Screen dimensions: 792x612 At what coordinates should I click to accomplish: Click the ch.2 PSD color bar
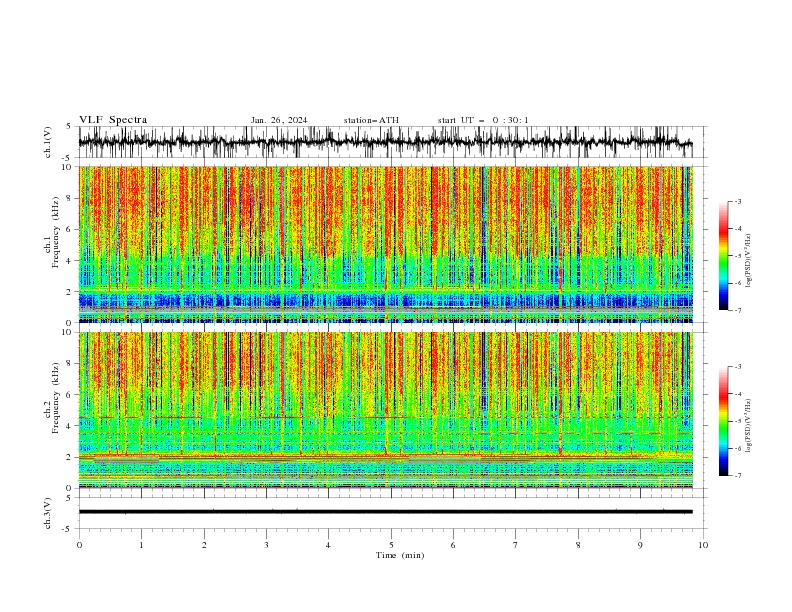pyautogui.click(x=723, y=421)
